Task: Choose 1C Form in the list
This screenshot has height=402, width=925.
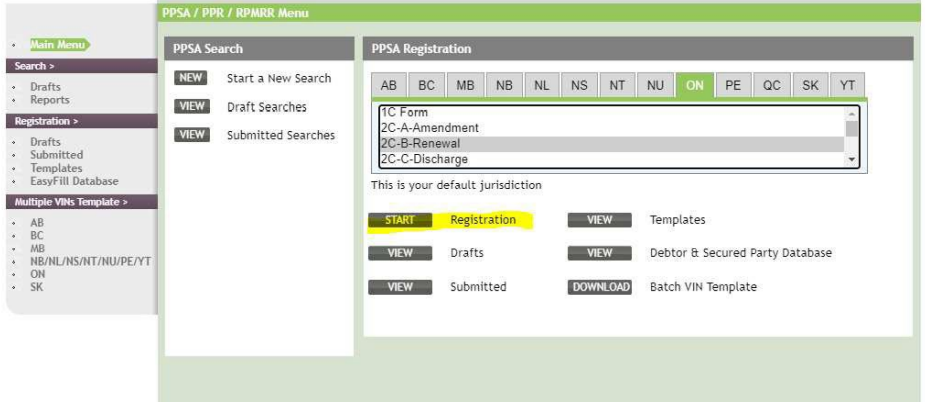Action: click(x=612, y=113)
